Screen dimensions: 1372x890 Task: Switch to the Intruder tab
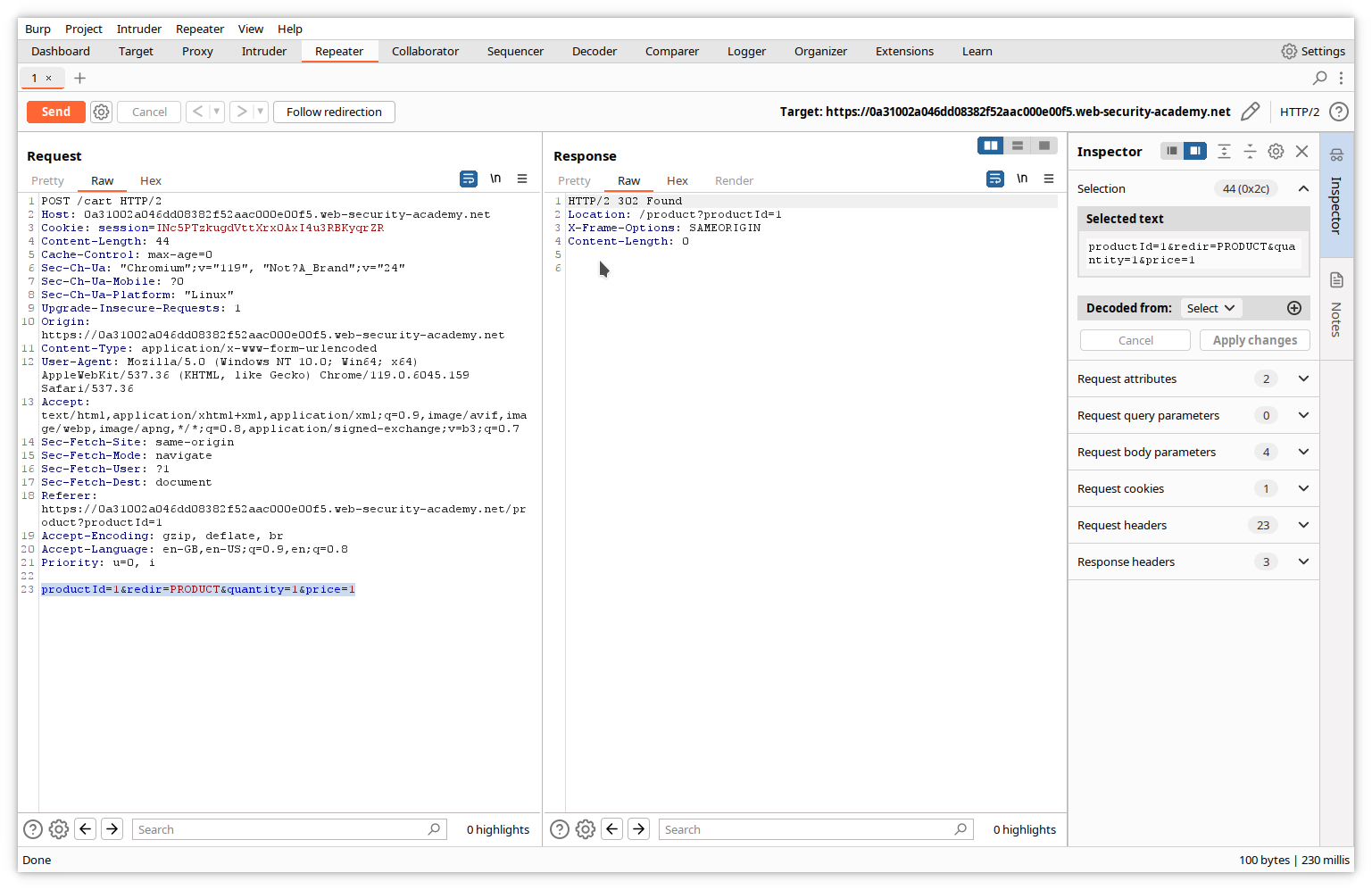click(263, 51)
